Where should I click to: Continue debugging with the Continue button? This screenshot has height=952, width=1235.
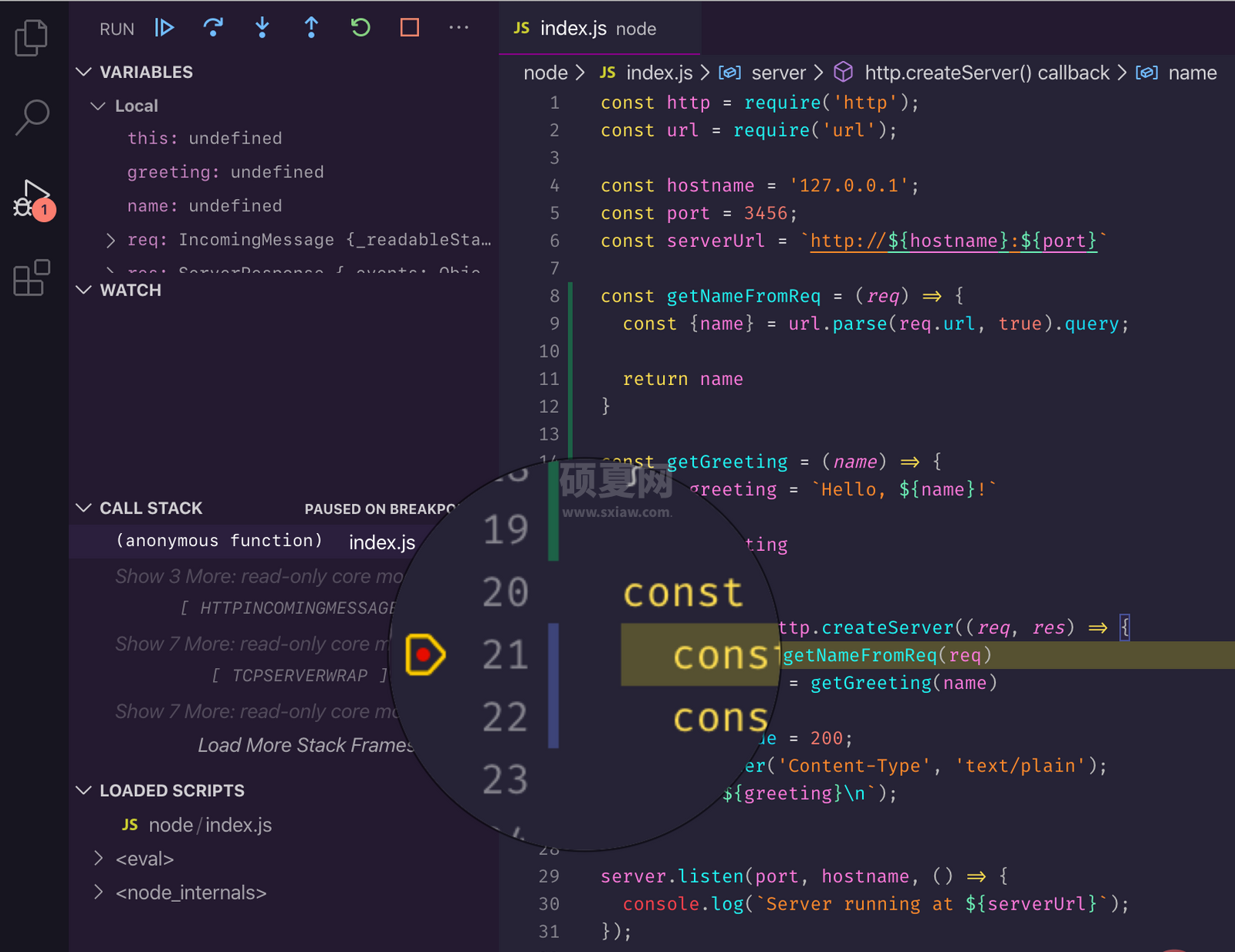[x=164, y=28]
